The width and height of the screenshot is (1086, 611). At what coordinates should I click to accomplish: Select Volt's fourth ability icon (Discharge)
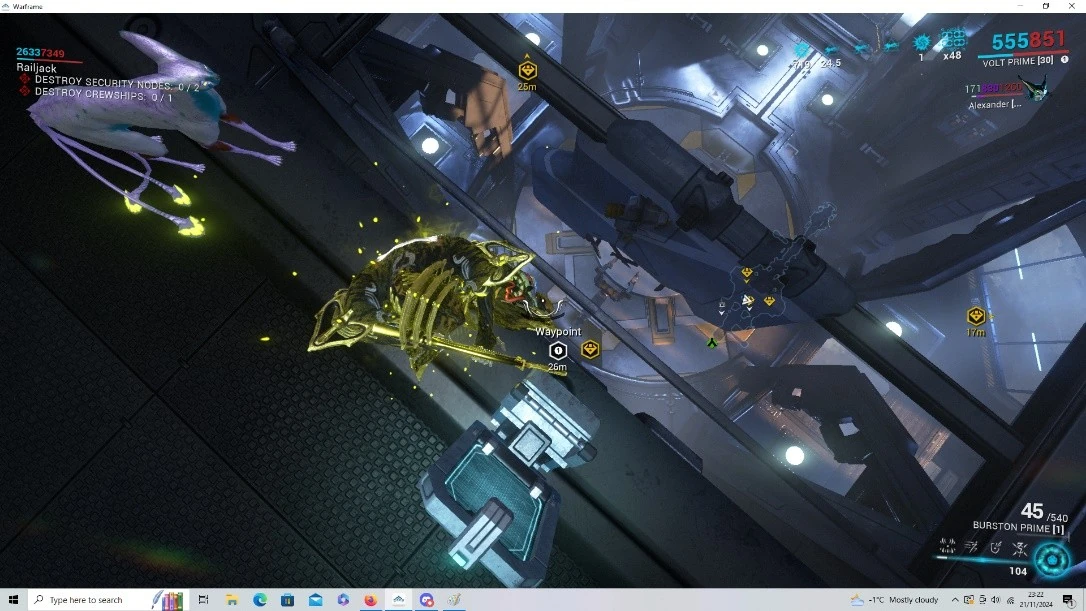click(x=1020, y=549)
